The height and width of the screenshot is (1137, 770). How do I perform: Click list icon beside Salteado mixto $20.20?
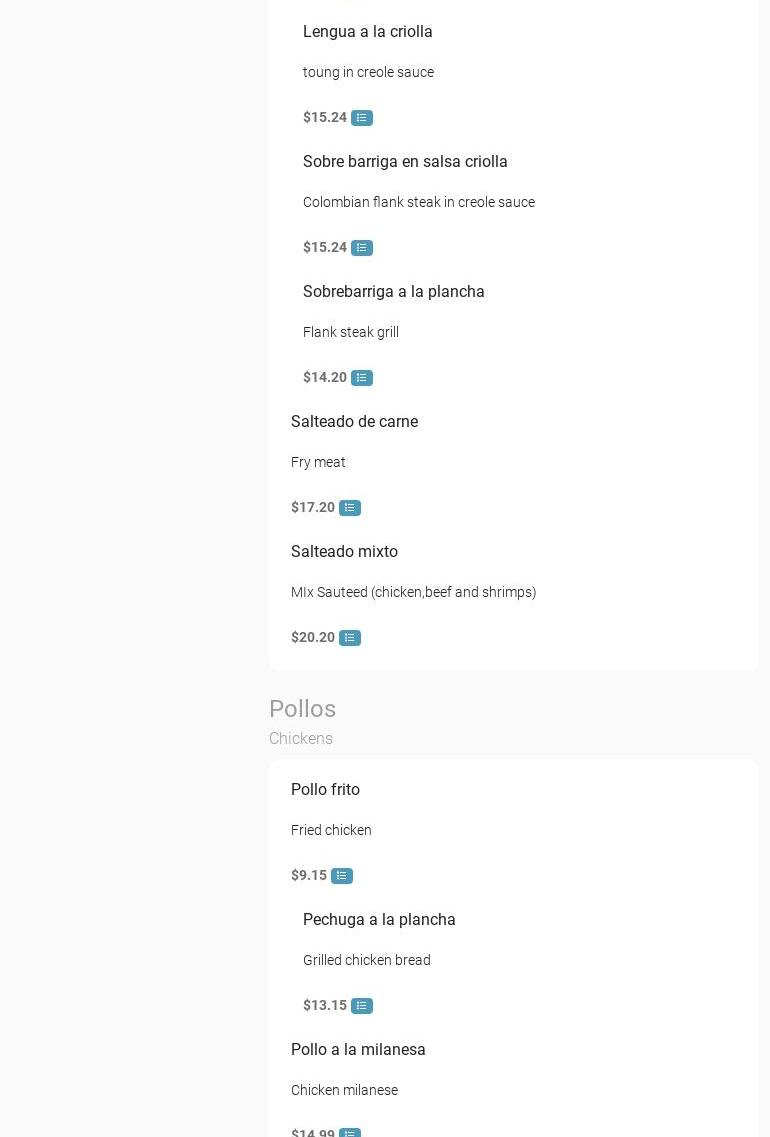350,638
